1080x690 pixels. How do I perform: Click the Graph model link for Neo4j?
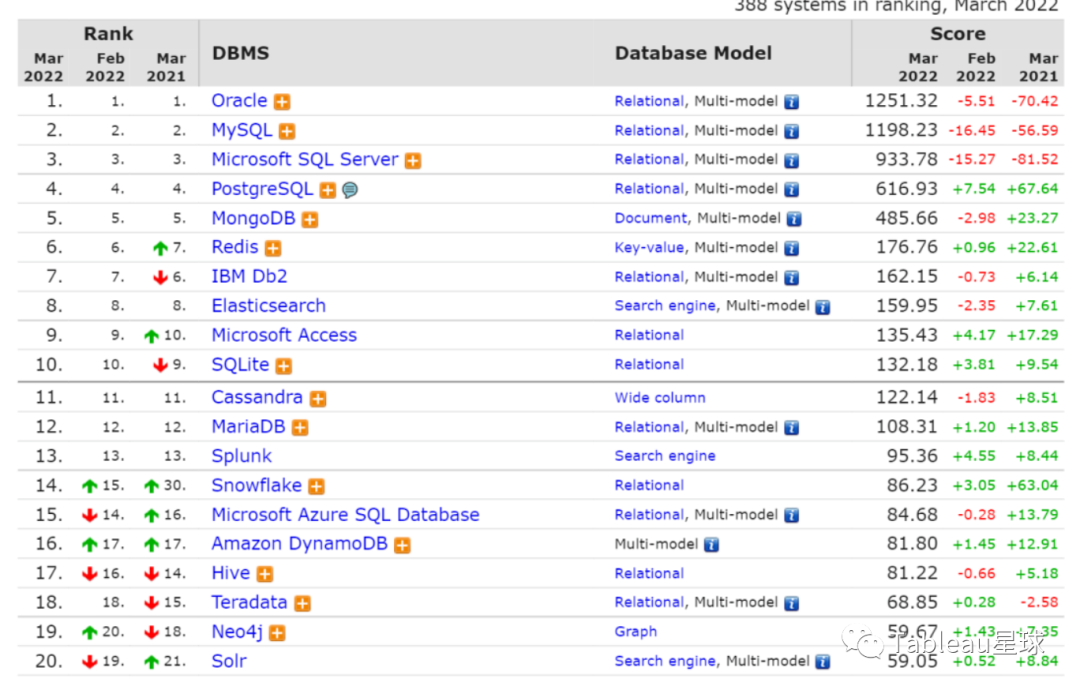636,632
